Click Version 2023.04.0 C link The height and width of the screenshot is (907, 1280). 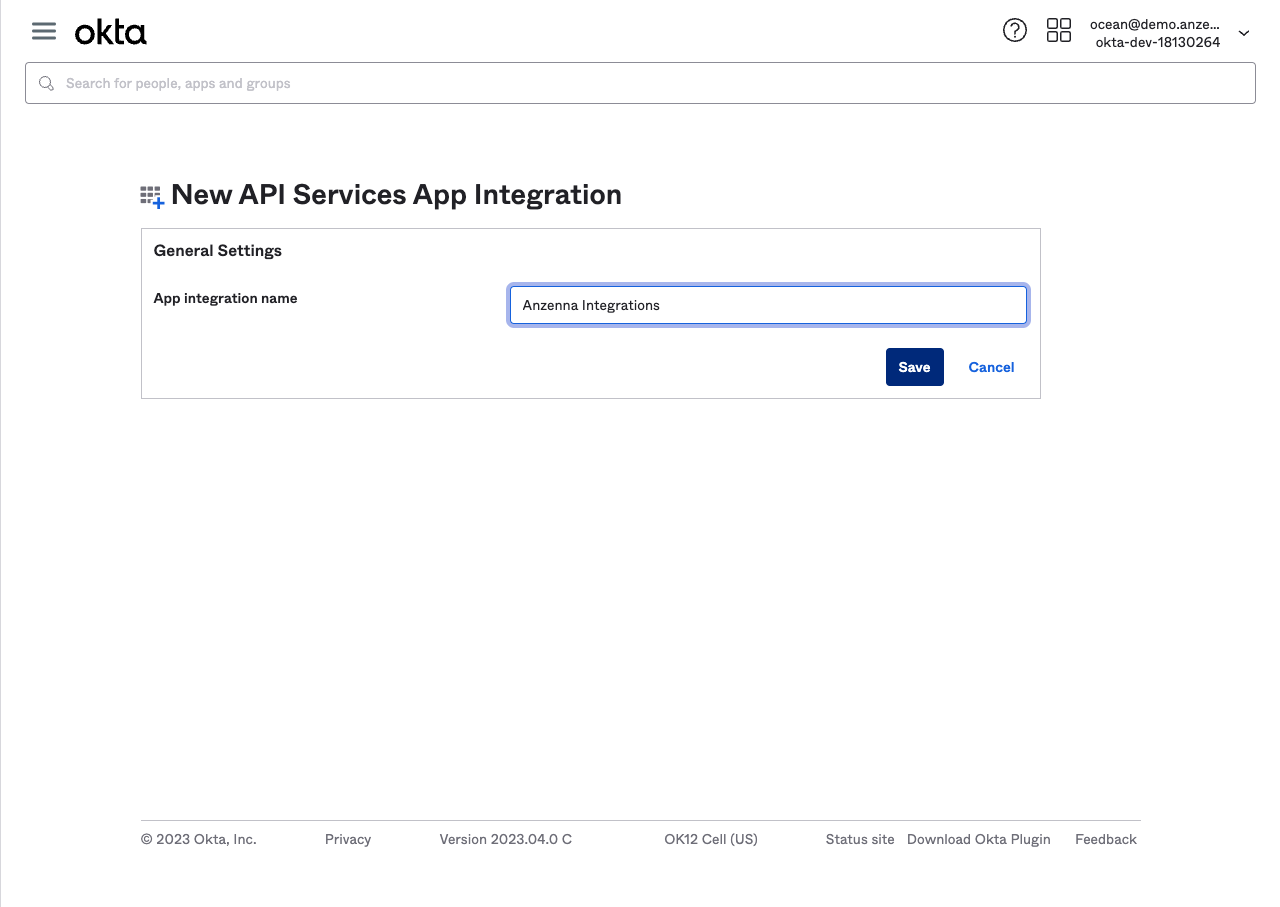(505, 839)
